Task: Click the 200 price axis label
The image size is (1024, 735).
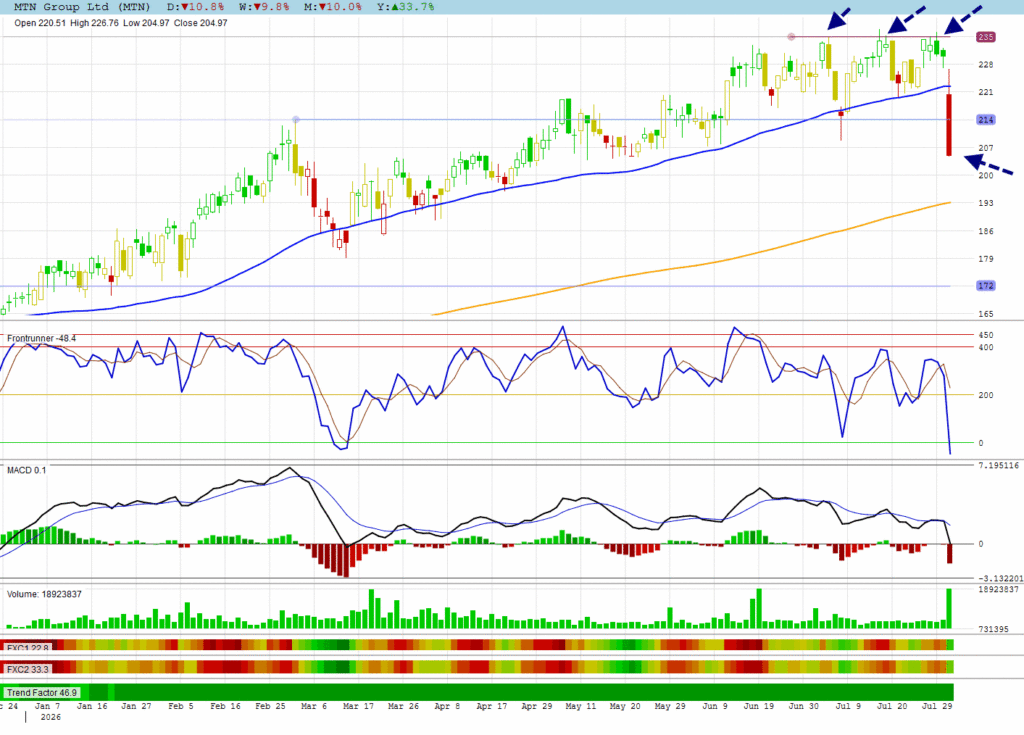Action: pos(985,175)
